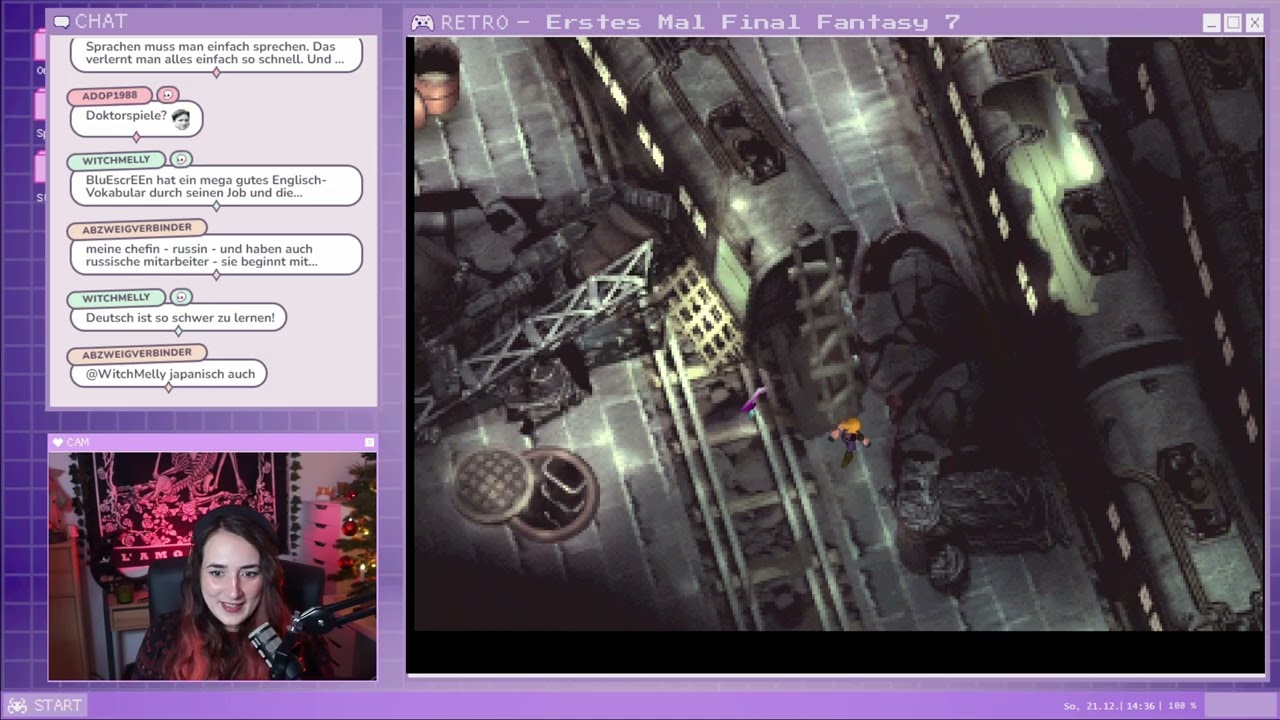This screenshot has height=720, width=1280.
Task: Click the speech bubble icon beside CHAT title
Action: coord(62,22)
